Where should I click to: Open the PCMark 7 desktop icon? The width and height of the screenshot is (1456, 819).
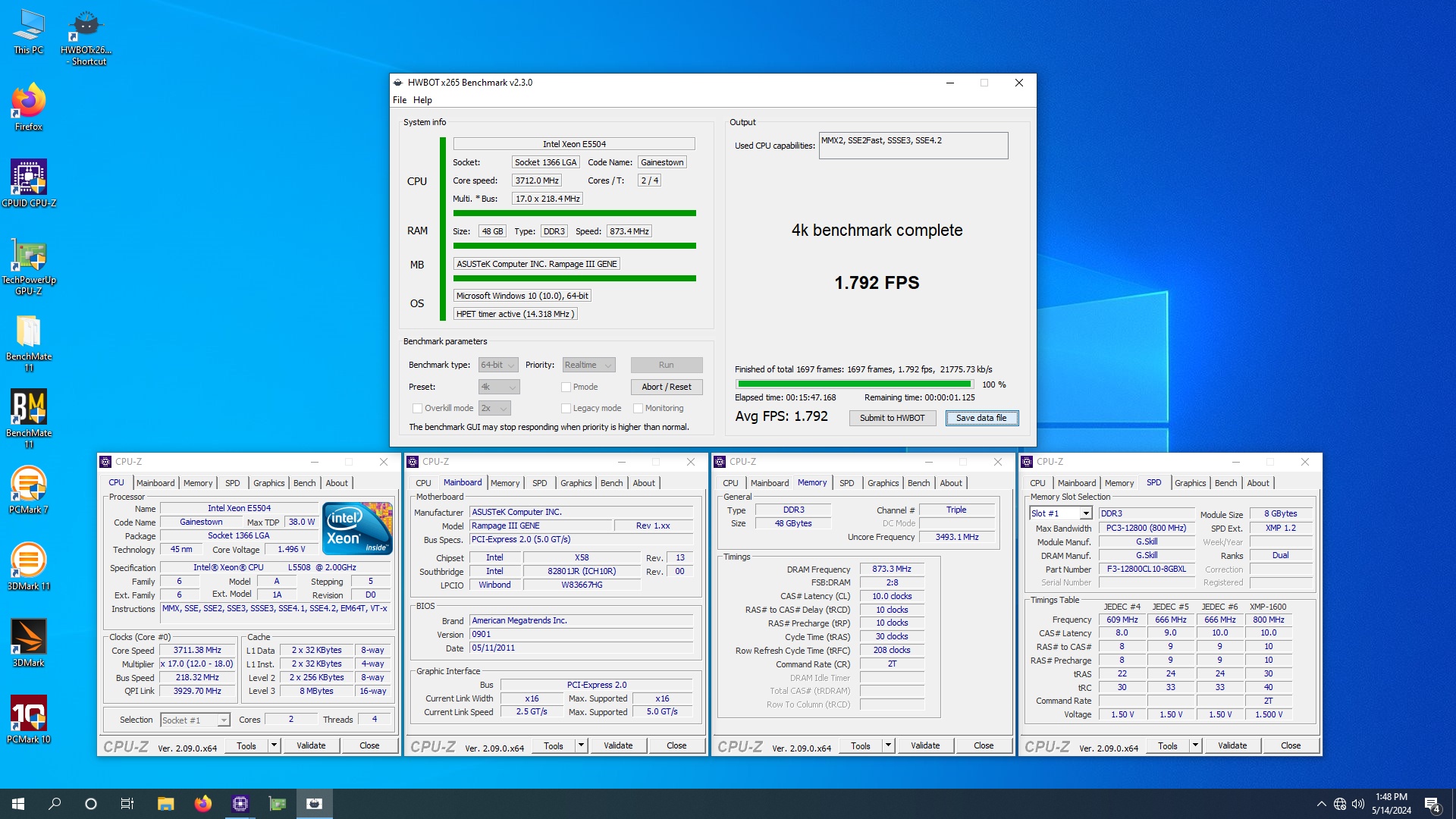(x=29, y=491)
